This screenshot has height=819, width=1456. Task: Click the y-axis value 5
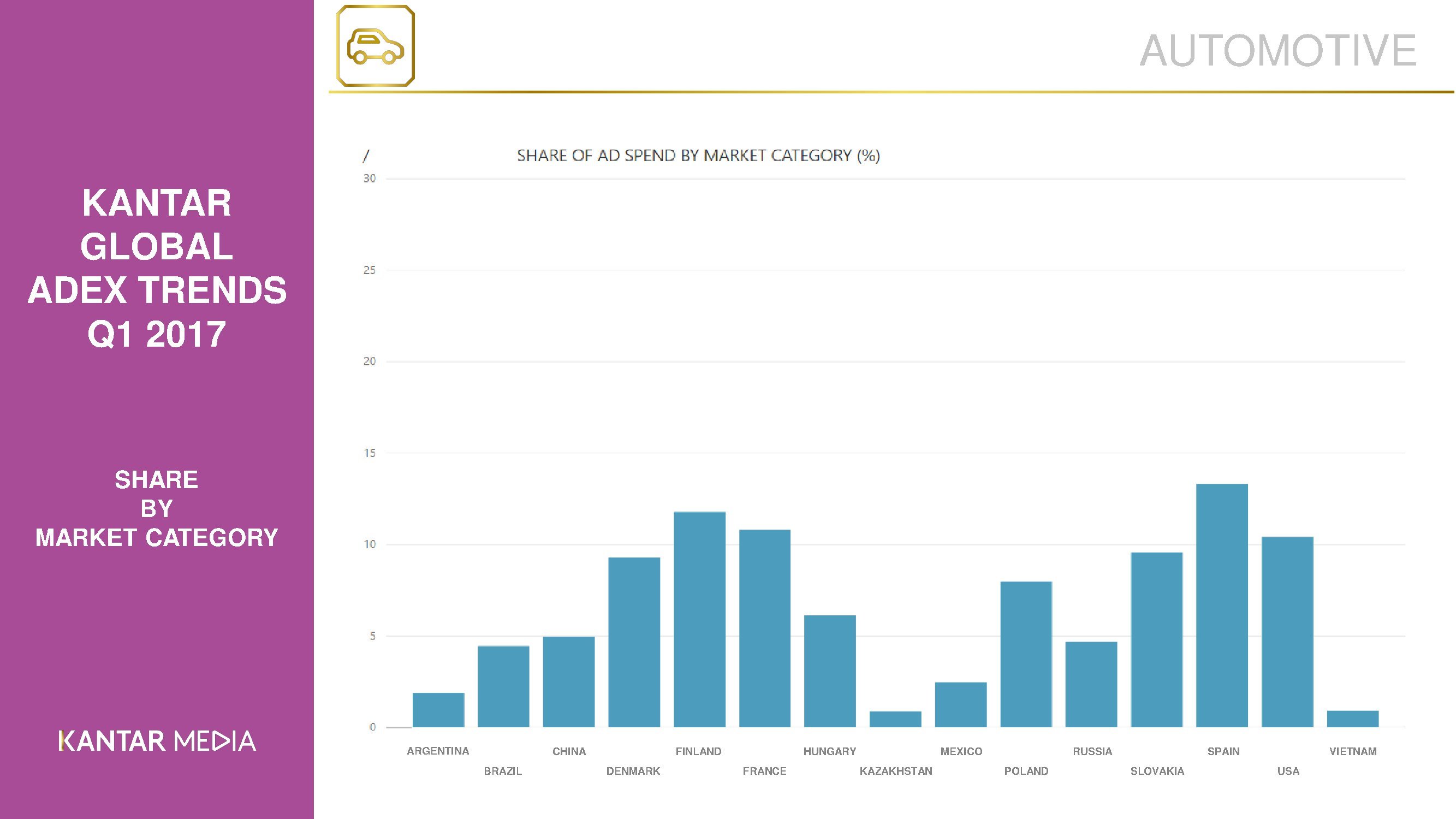click(372, 636)
